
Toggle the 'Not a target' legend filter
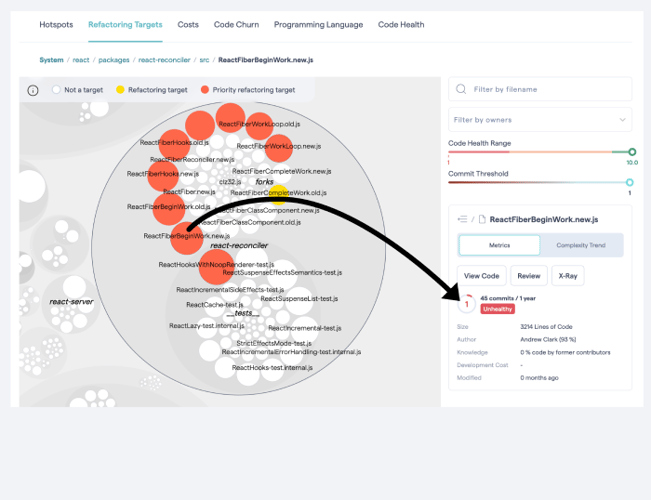[57, 90]
